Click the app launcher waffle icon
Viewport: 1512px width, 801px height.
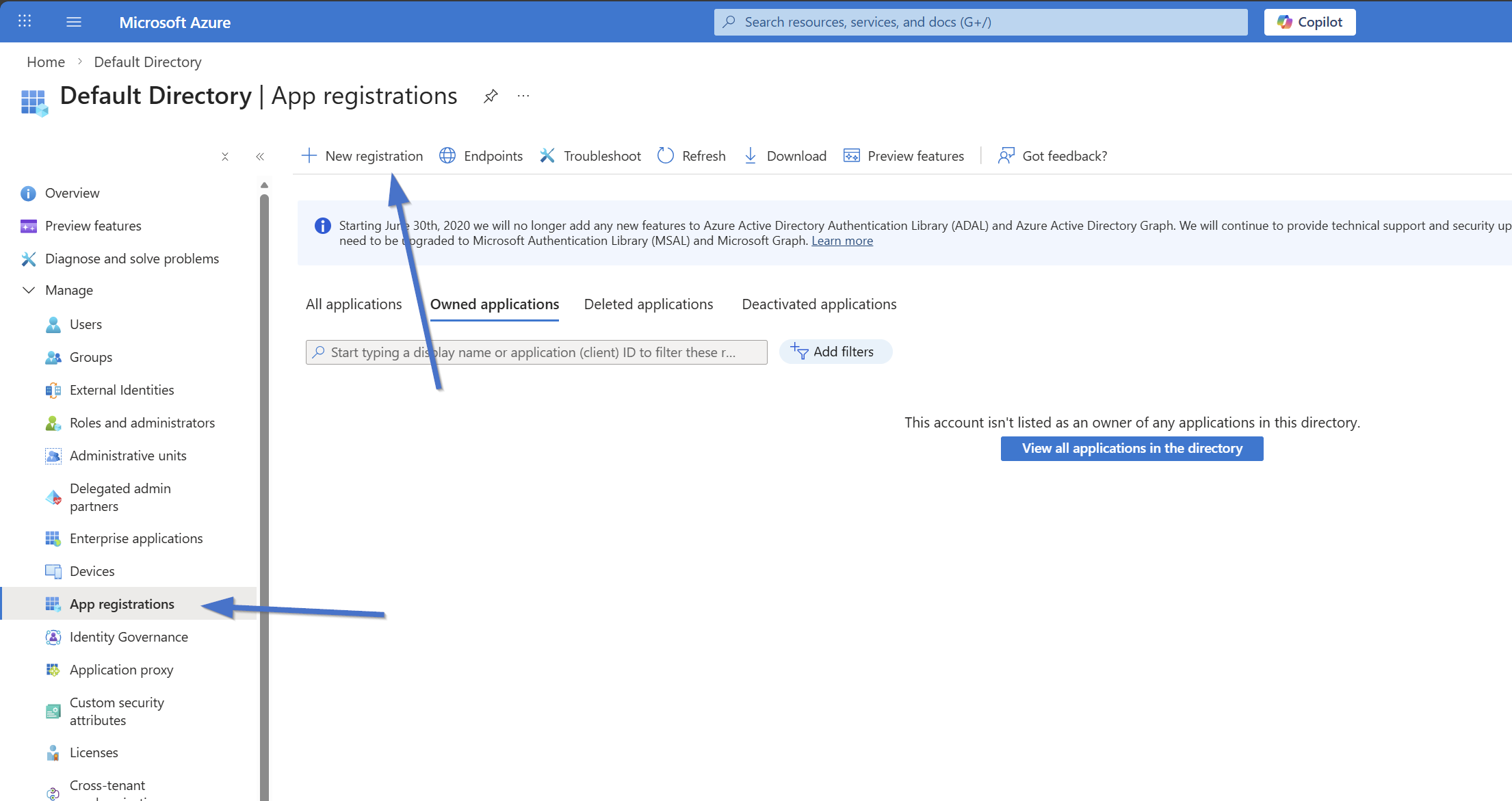[x=25, y=21]
